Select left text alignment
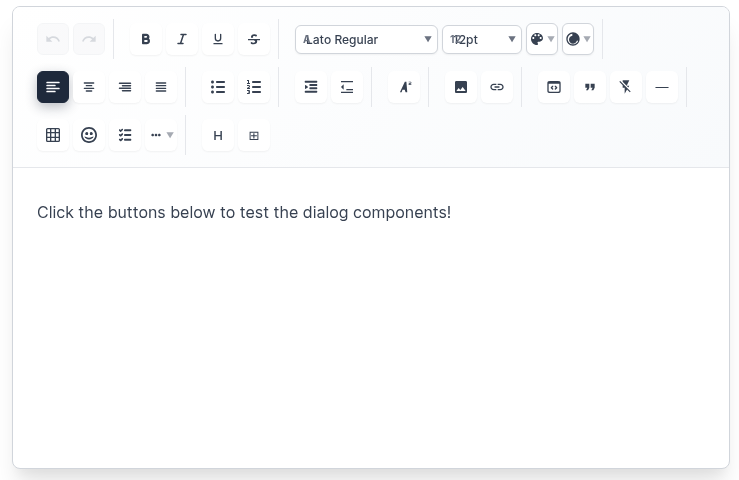The height and width of the screenshot is (480, 739). pyautogui.click(x=53, y=87)
